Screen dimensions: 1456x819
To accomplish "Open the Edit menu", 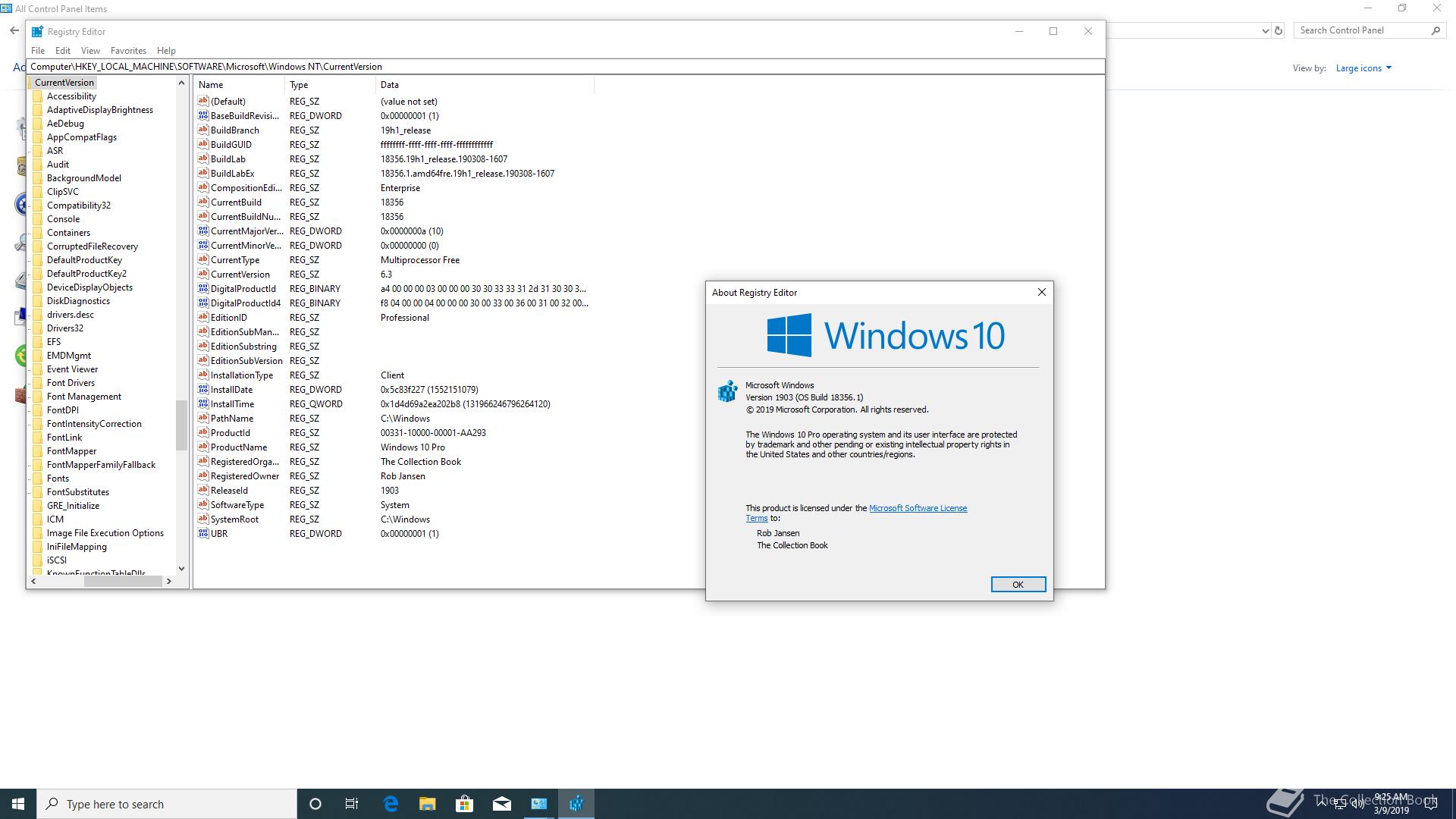I will (x=63, y=51).
